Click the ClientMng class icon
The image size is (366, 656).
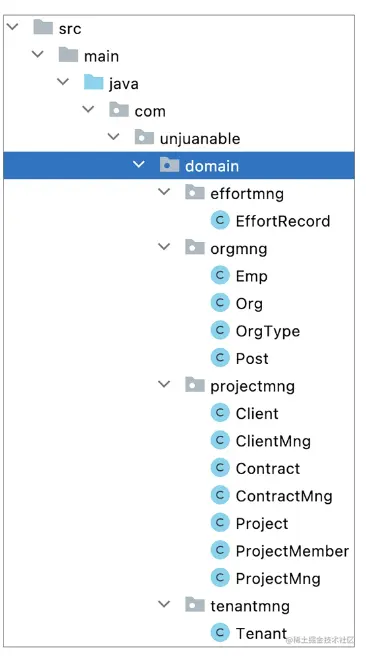[220, 441]
